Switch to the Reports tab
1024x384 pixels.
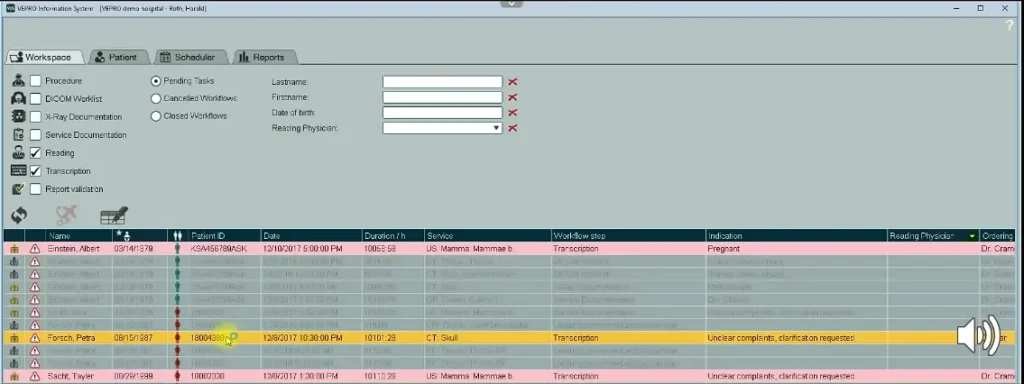click(264, 57)
